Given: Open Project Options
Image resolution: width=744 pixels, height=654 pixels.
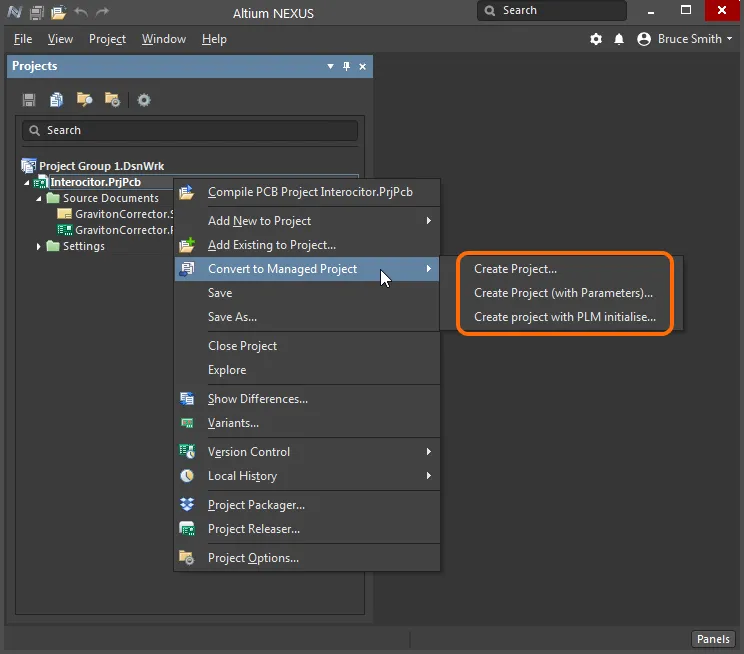Looking at the screenshot, I should click(307, 558).
